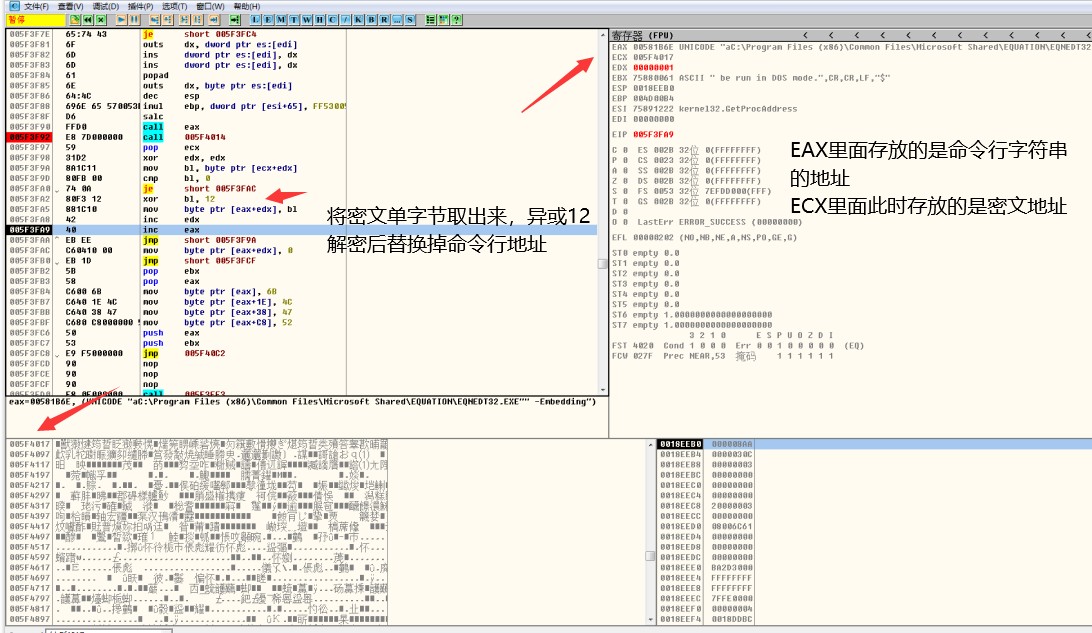Click the Run program play icon

point(121,19)
